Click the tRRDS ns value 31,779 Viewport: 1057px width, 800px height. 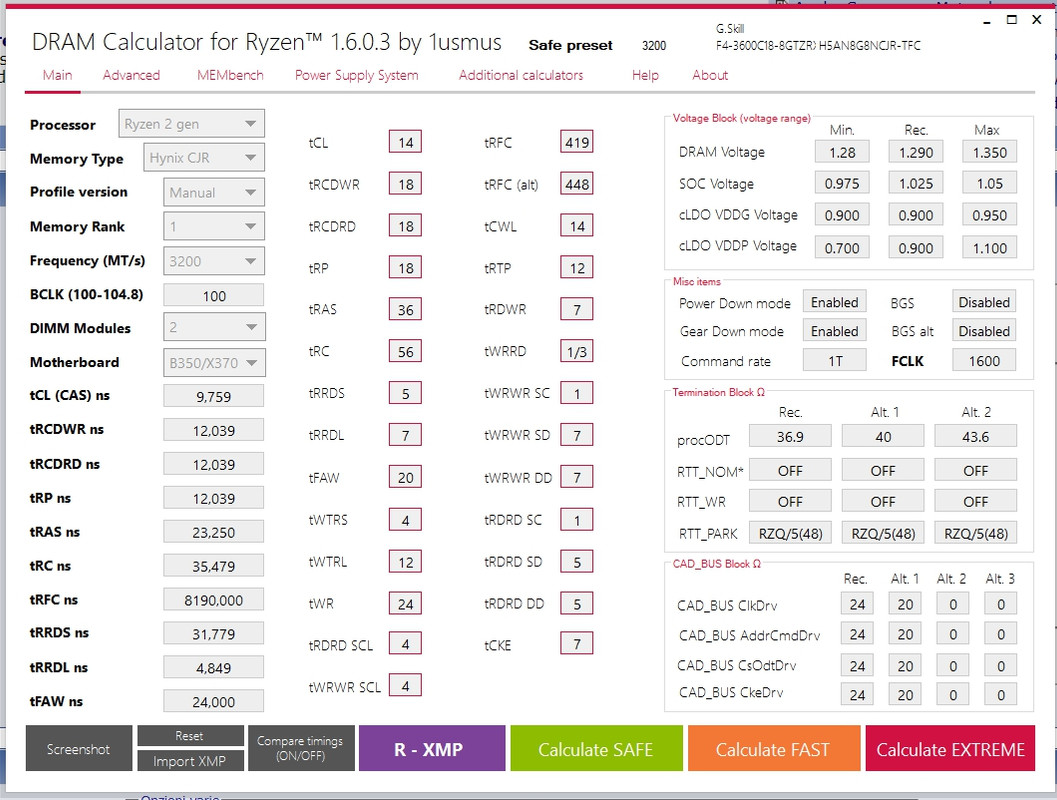click(214, 634)
